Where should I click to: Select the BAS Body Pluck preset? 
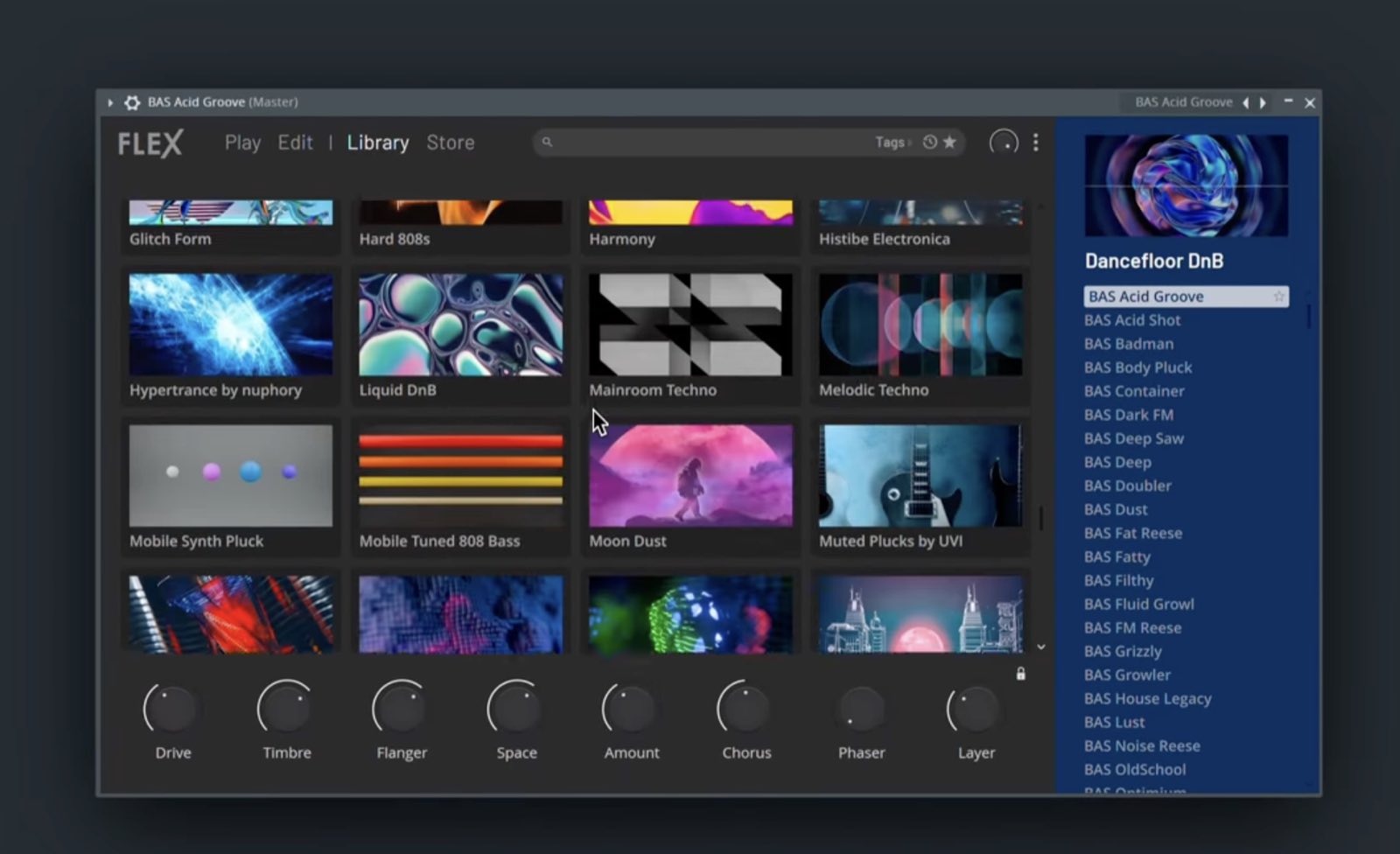click(x=1137, y=367)
